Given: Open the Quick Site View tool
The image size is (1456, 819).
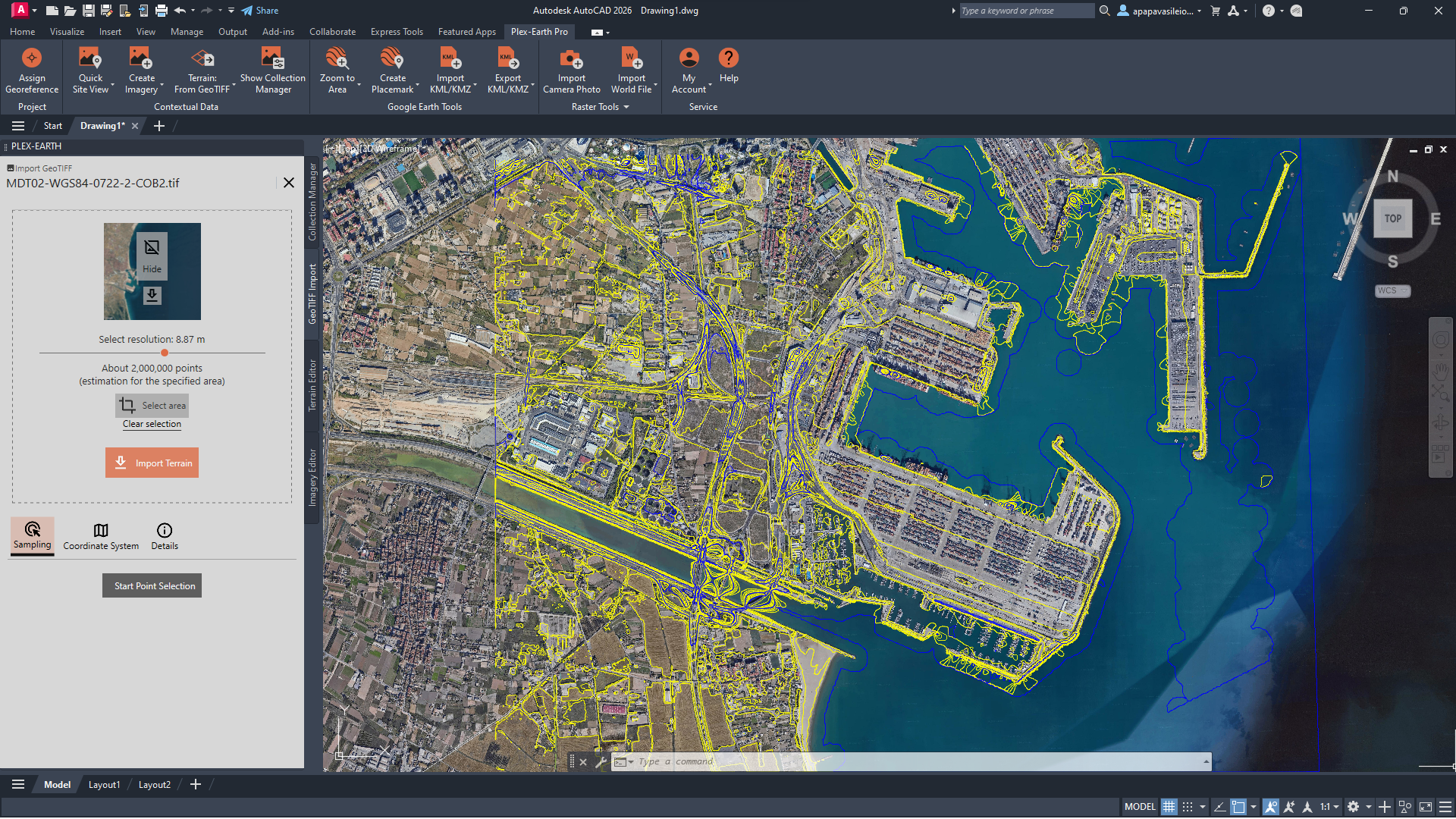Looking at the screenshot, I should pos(90,58).
